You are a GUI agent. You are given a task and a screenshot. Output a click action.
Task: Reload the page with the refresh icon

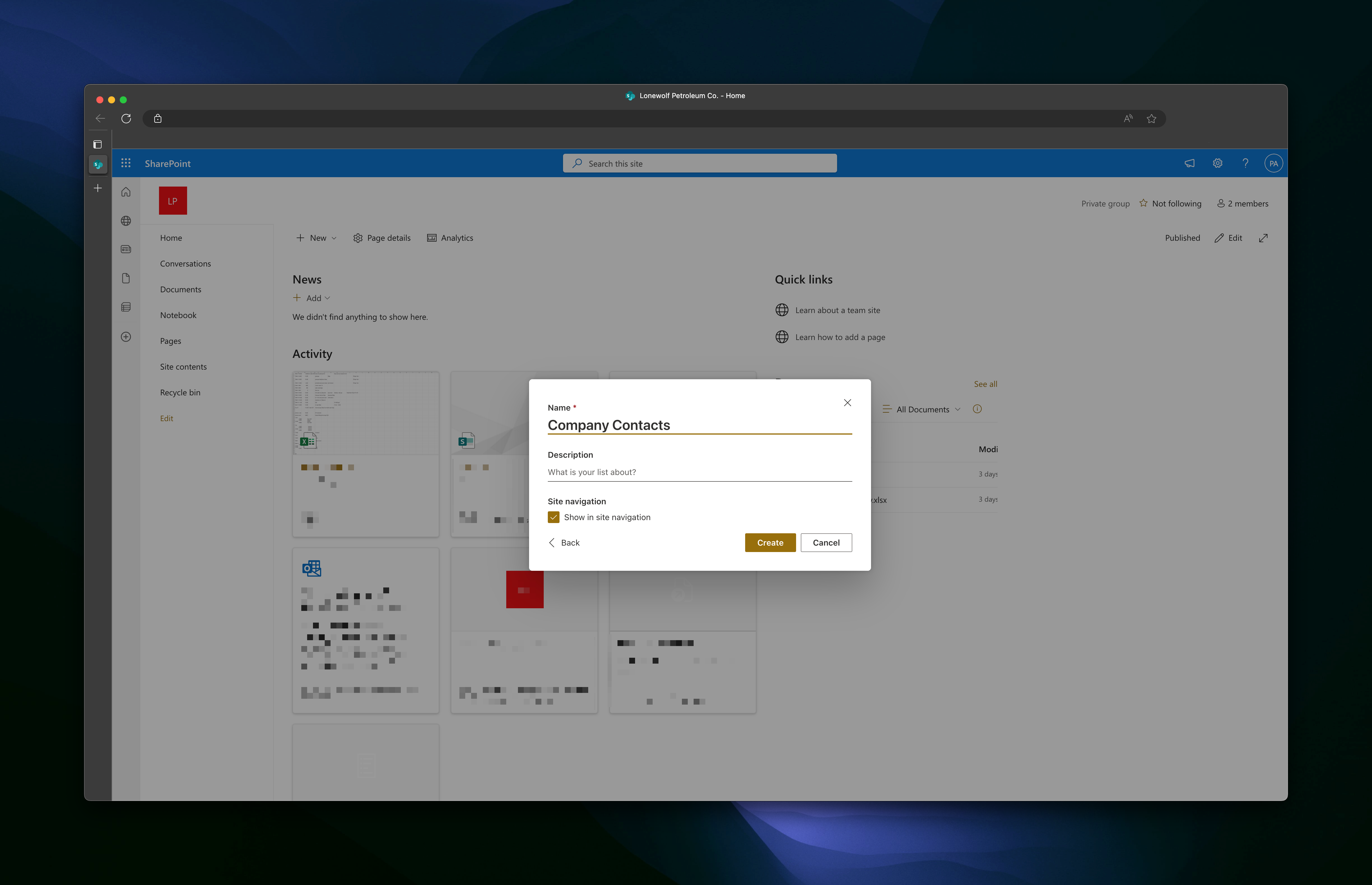click(126, 118)
